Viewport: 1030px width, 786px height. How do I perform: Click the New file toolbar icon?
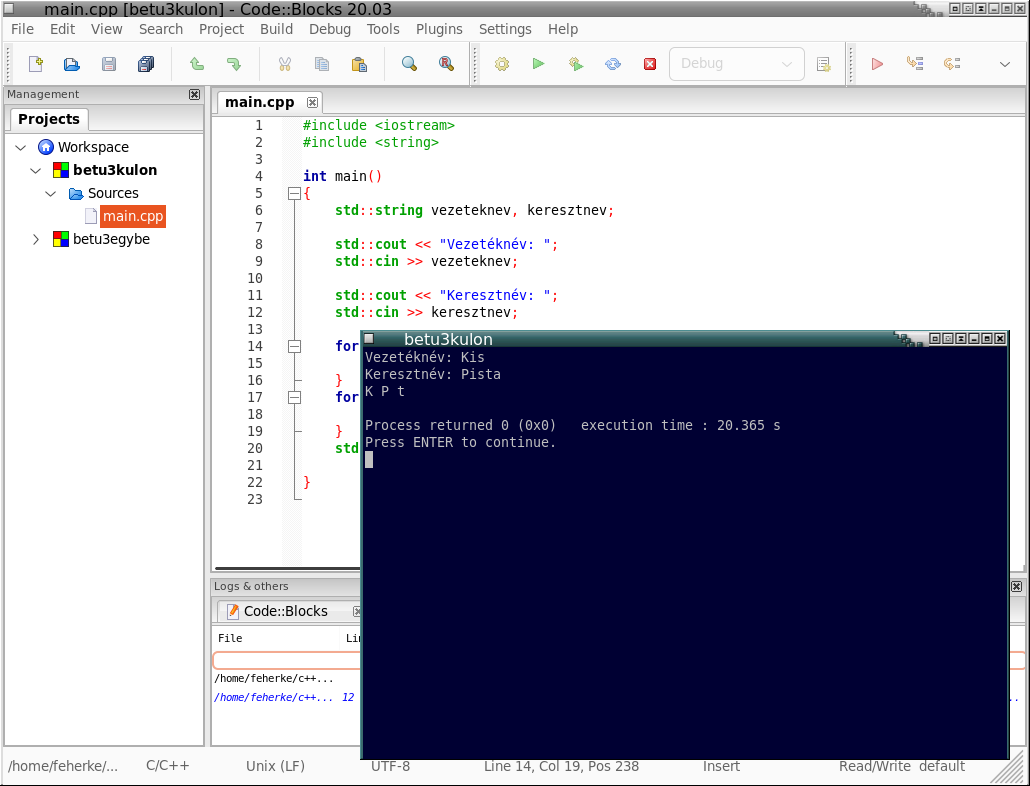pyautogui.click(x=35, y=64)
